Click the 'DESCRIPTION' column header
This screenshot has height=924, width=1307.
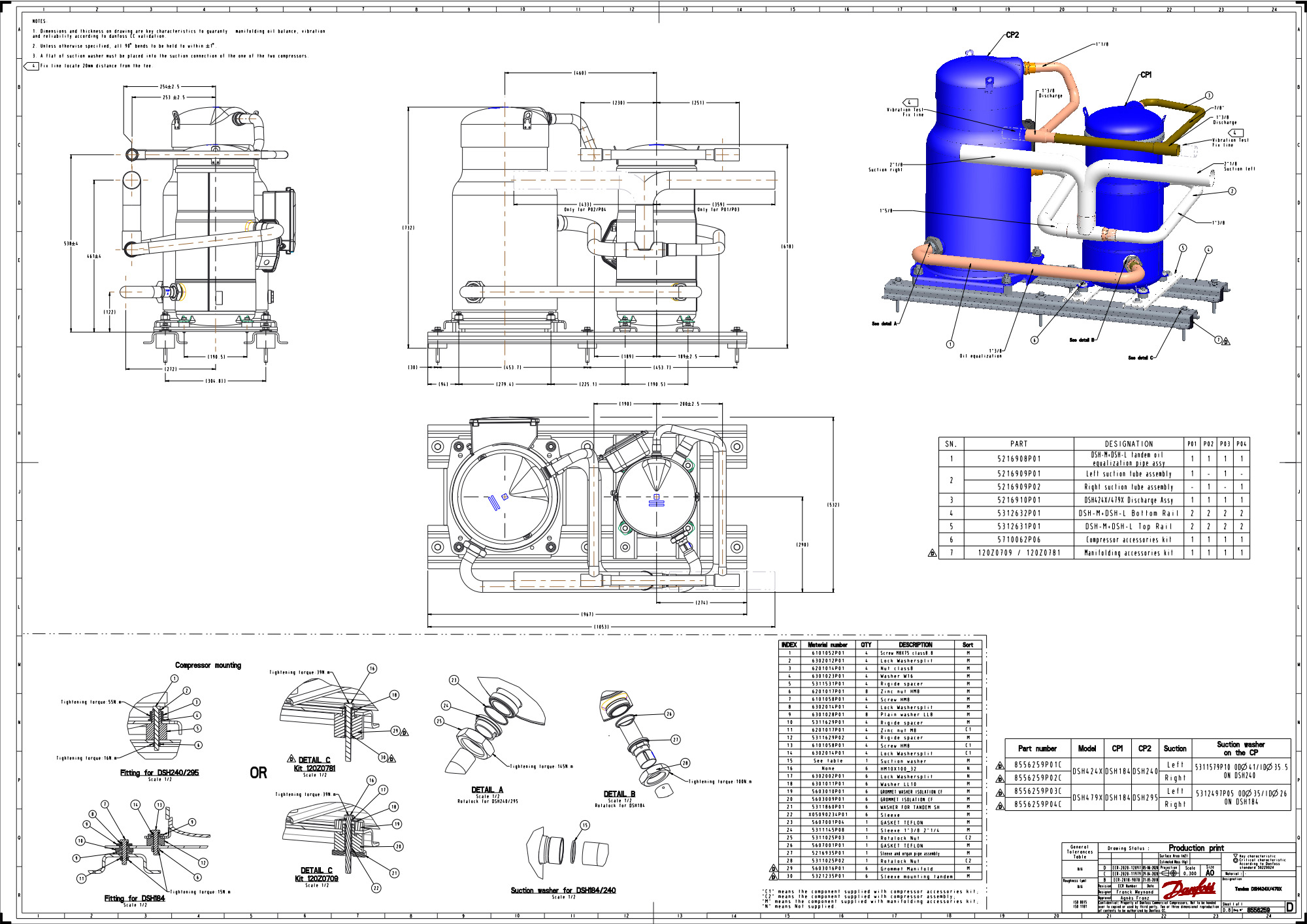coord(916,644)
